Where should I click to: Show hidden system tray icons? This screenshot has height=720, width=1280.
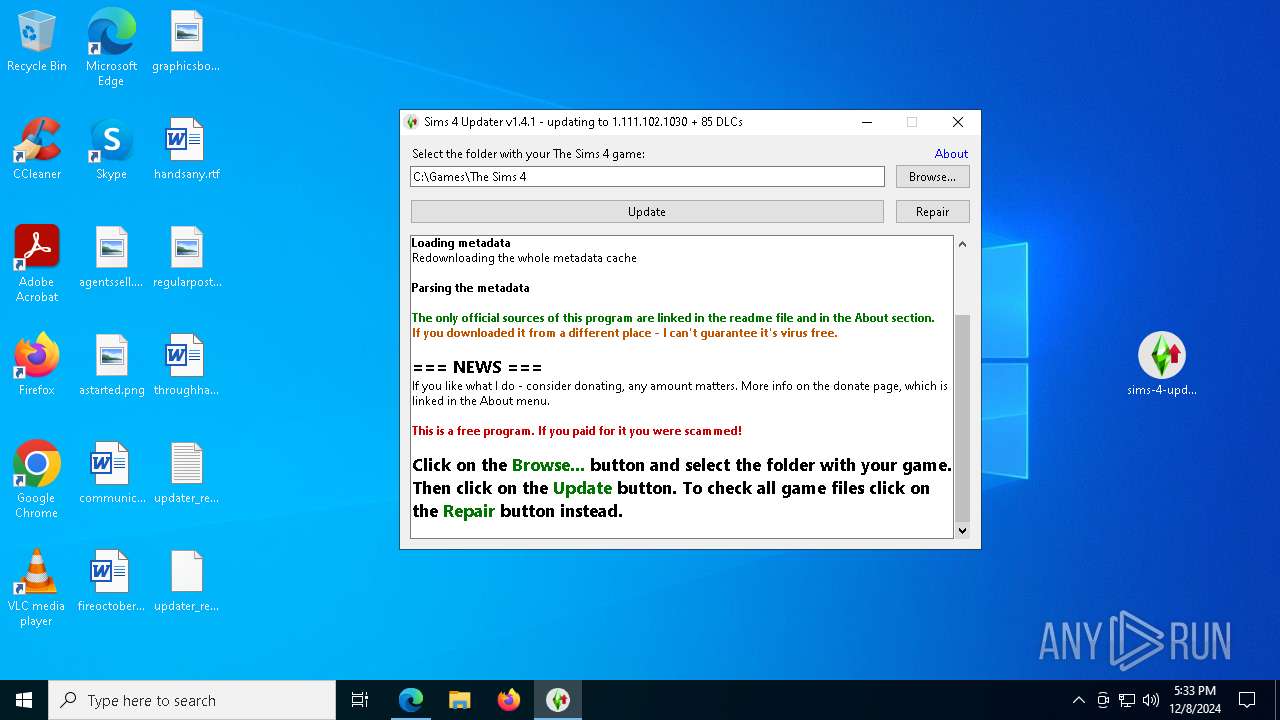(x=1078, y=700)
